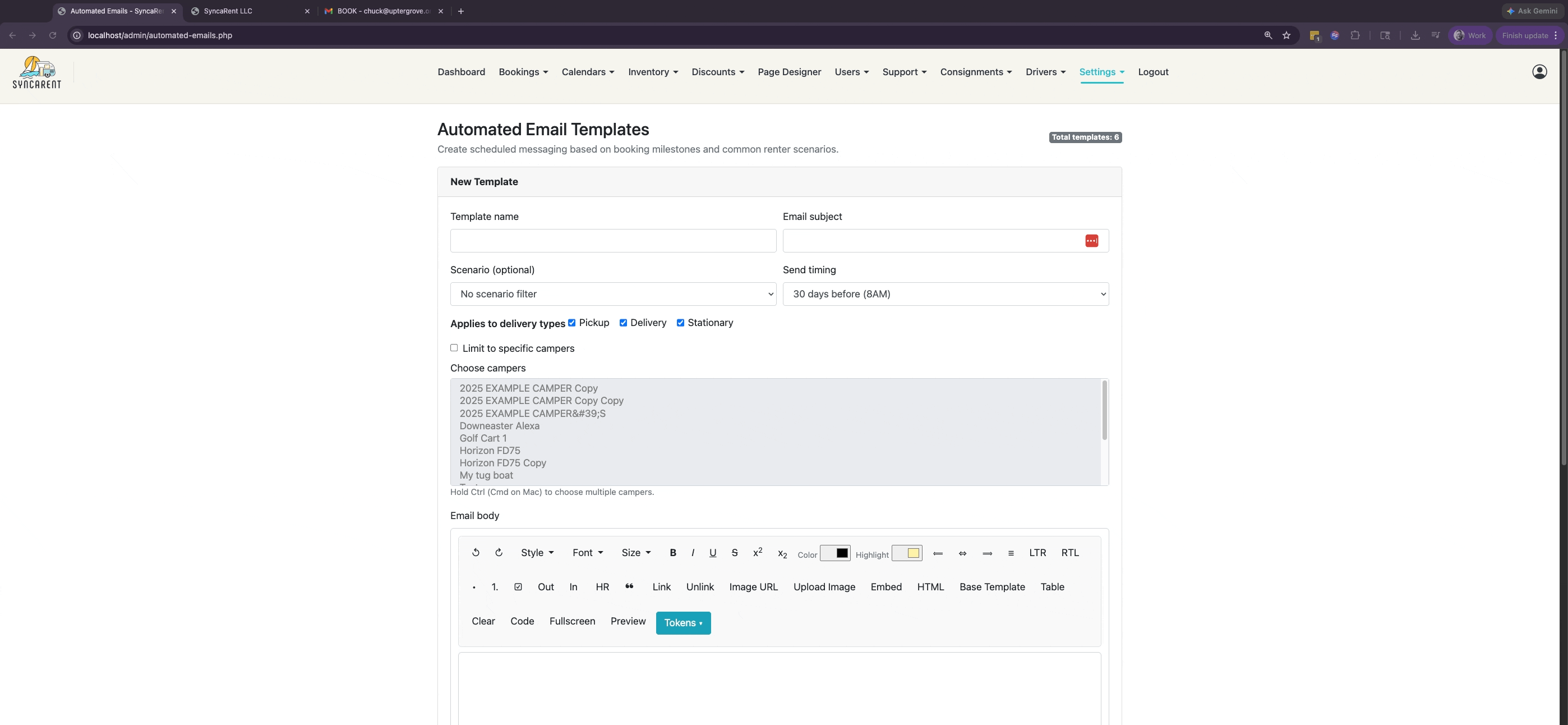Screen dimensions: 1568x725
Task: Uncheck the Delivery delivery type
Action: coord(622,323)
